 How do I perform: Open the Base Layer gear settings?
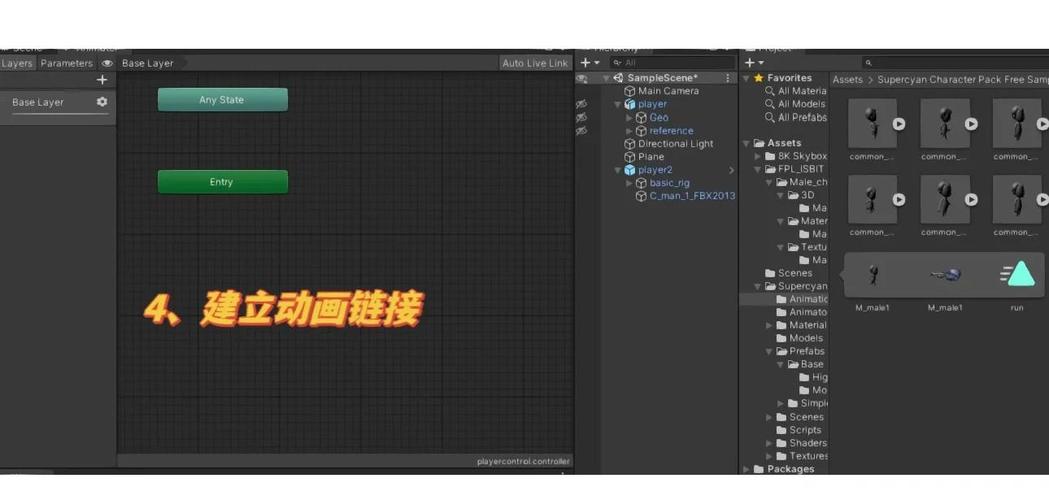102,102
